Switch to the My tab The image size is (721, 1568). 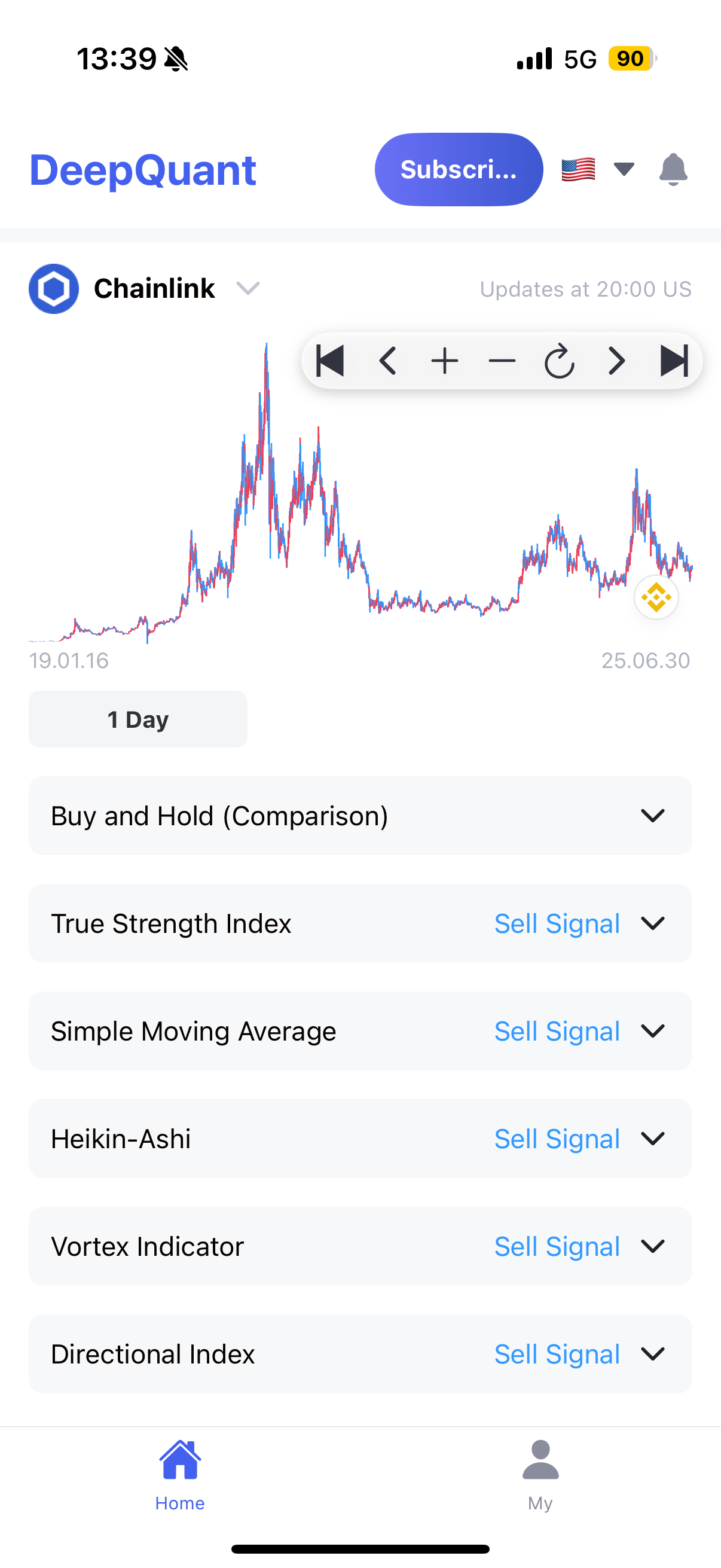coord(540,1475)
